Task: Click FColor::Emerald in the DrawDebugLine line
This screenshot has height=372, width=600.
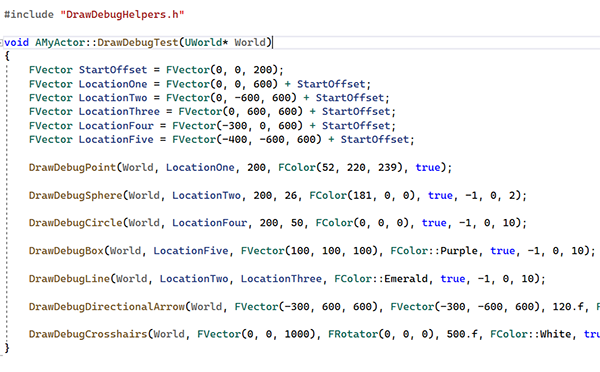Action: pos(381,279)
